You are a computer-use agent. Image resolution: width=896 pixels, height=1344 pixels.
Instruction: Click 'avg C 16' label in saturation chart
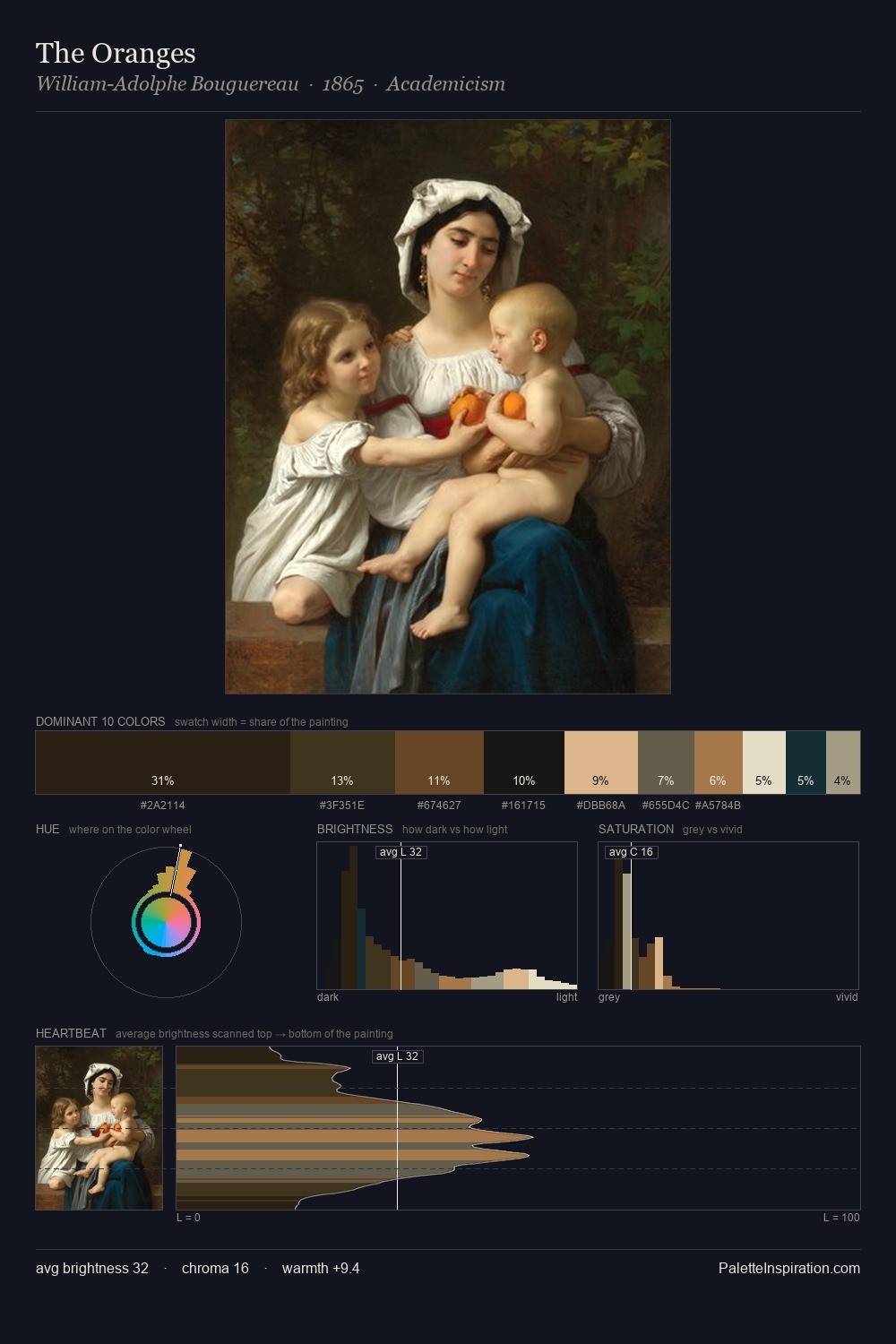(x=631, y=852)
